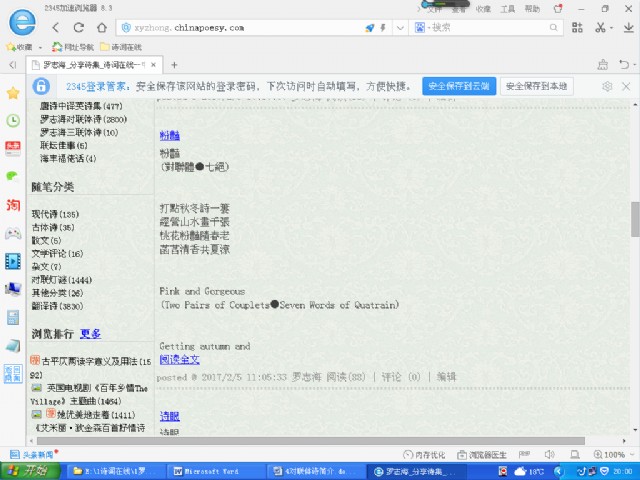640x480 pixels.
Task: Open the 收藏 menu in title bar
Action: tap(484, 8)
